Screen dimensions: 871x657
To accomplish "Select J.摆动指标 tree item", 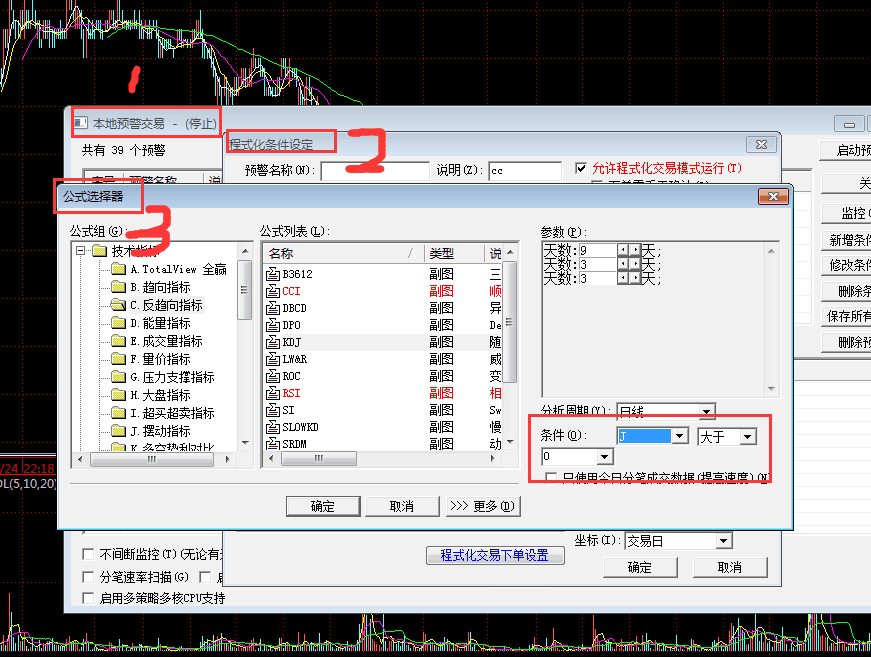I will click(161, 431).
